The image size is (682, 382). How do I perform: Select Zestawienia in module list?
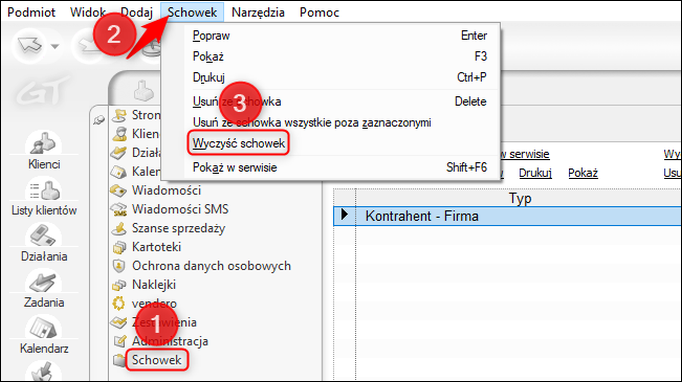pos(164,322)
